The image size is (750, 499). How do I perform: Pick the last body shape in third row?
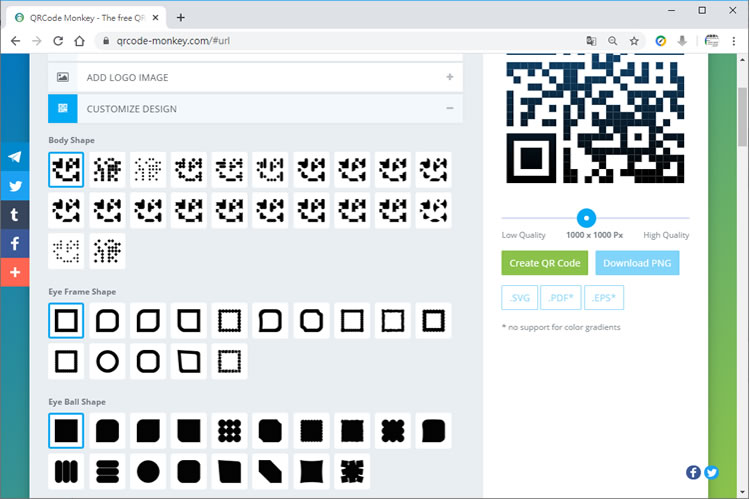click(x=107, y=251)
